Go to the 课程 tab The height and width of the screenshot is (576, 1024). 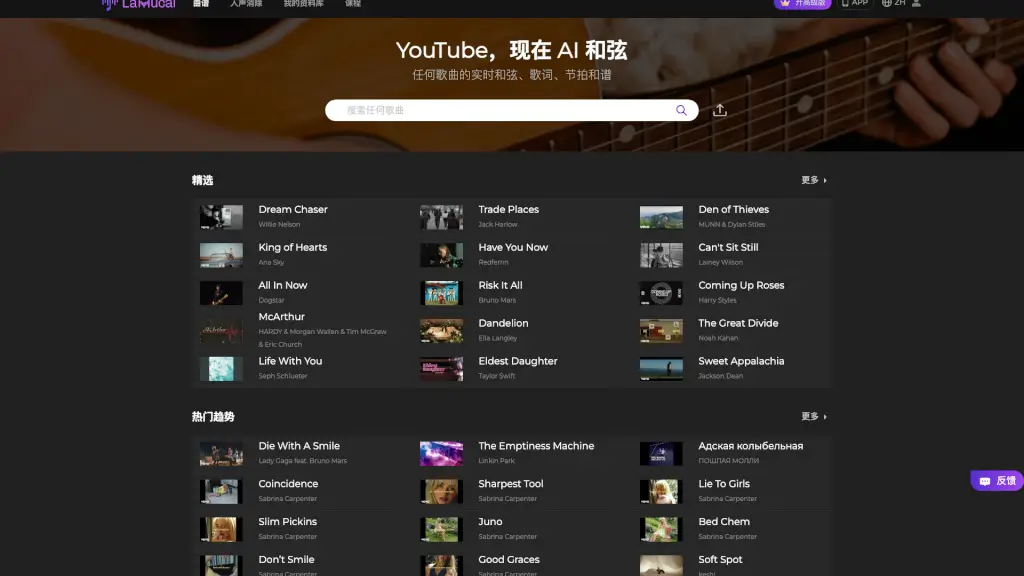point(353,4)
